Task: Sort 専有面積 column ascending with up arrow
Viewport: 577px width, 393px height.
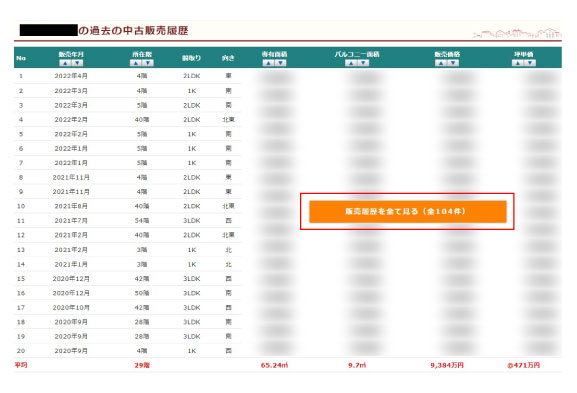Action: (269, 63)
